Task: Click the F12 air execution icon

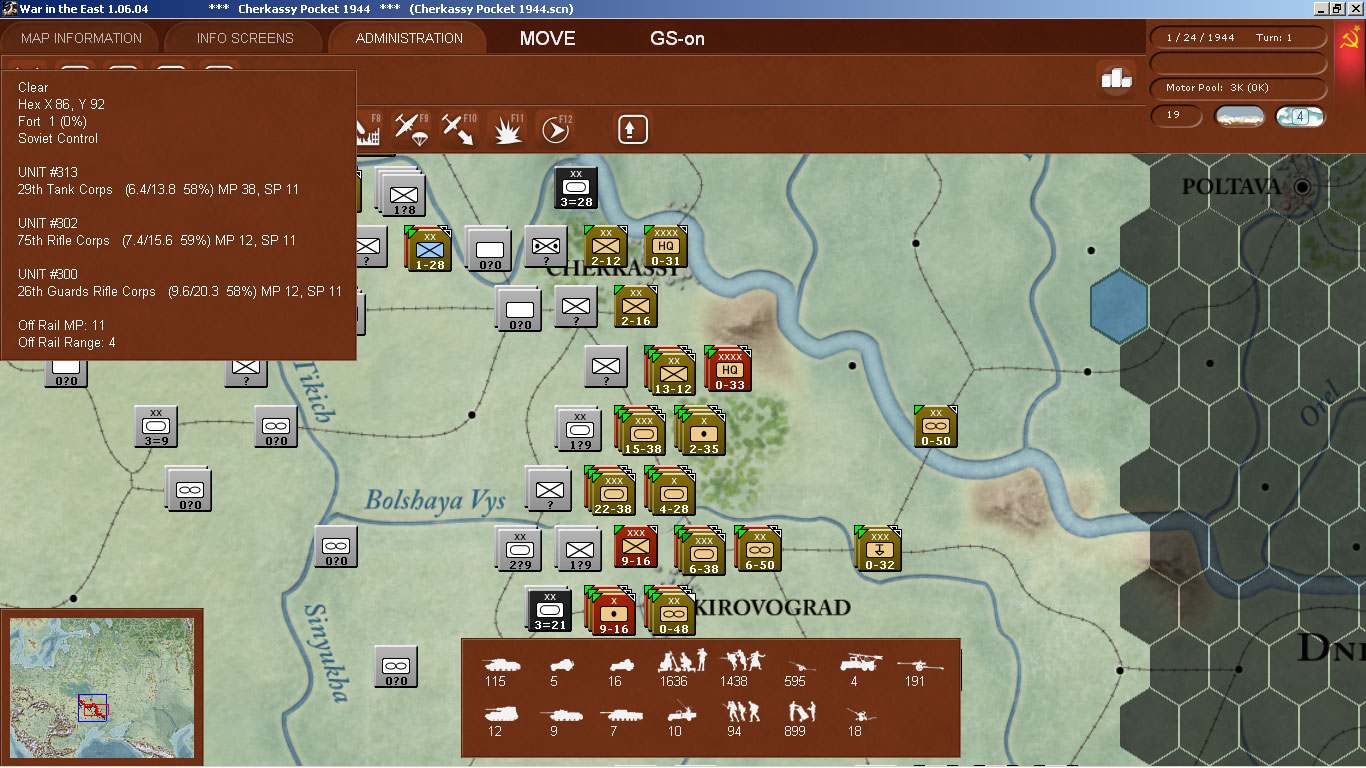Action: tap(556, 128)
